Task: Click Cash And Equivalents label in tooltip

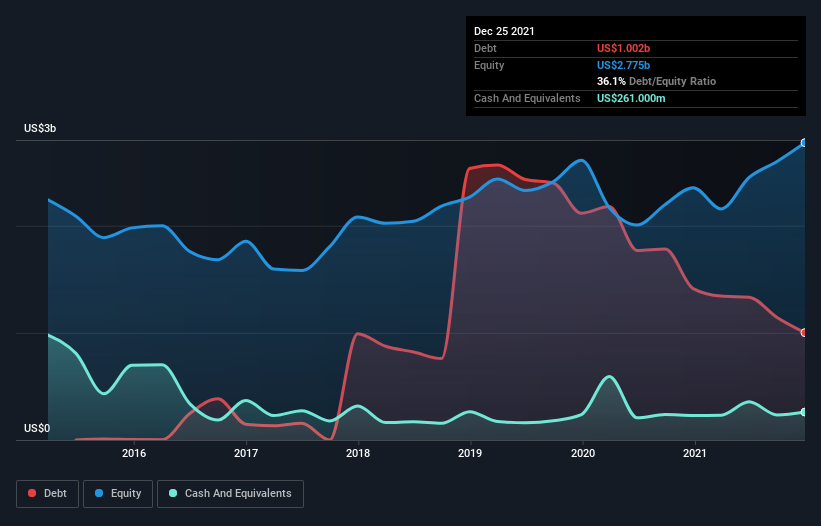Action: pyautogui.click(x=527, y=98)
